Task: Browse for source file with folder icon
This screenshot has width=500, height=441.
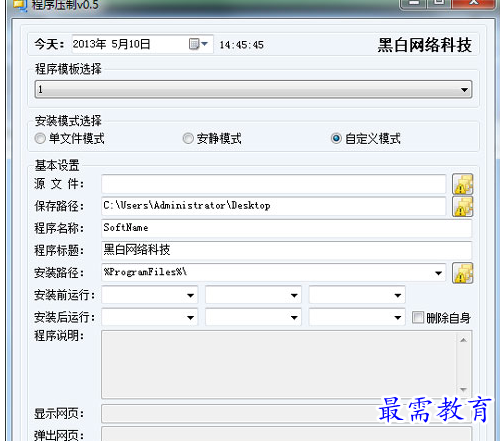Action: (462, 184)
